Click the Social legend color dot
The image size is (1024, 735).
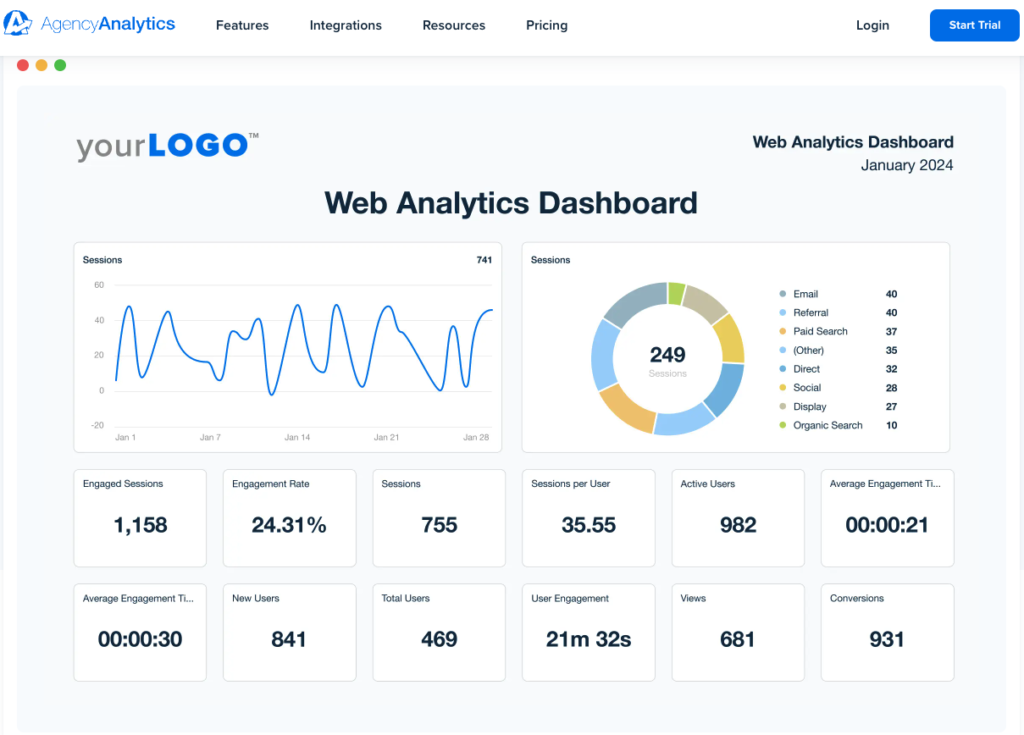pyautogui.click(x=782, y=388)
